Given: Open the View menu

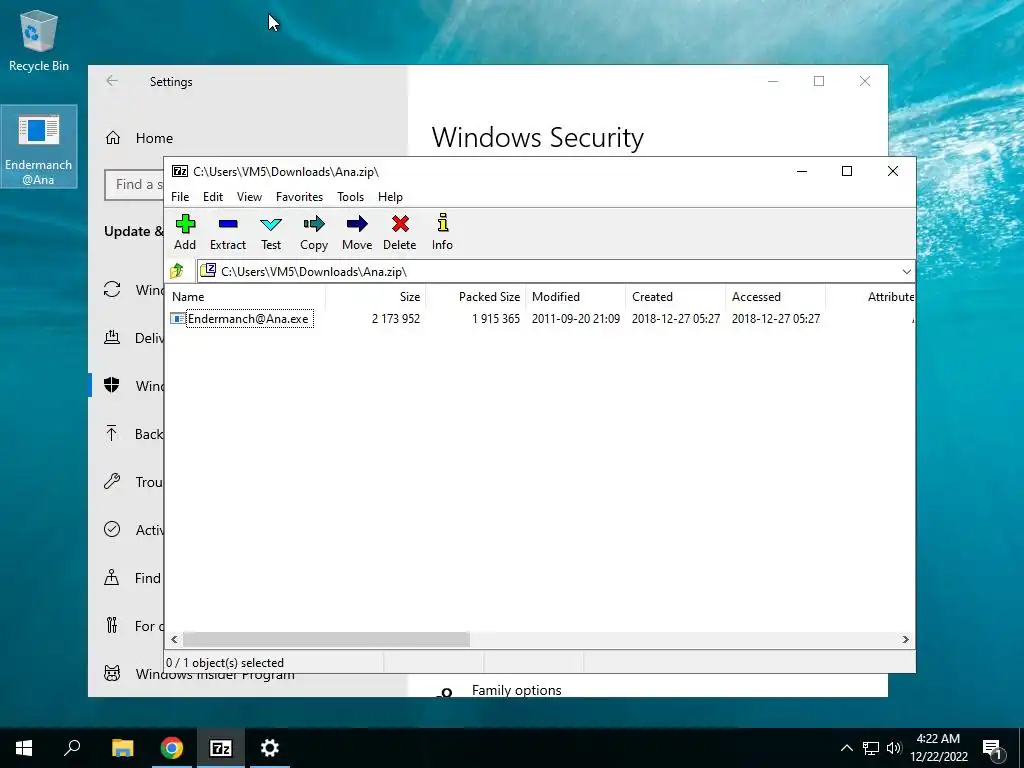Looking at the screenshot, I should (x=249, y=197).
